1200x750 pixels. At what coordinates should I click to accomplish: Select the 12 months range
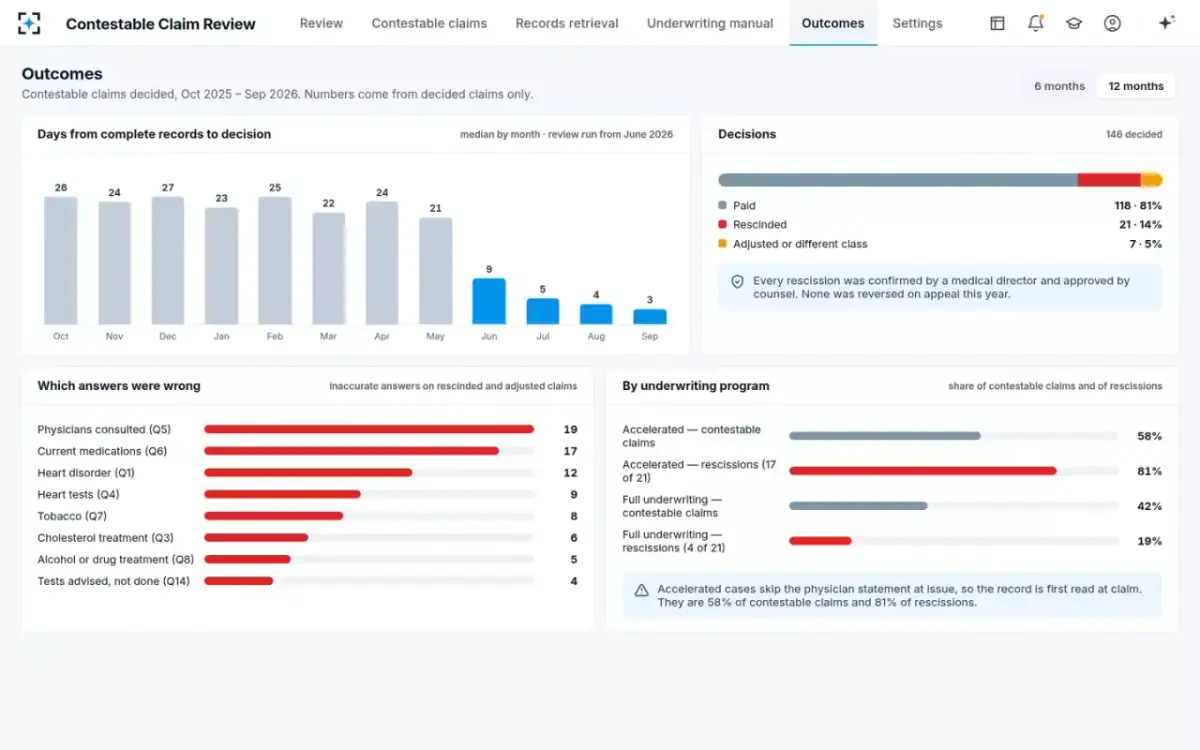(1136, 86)
